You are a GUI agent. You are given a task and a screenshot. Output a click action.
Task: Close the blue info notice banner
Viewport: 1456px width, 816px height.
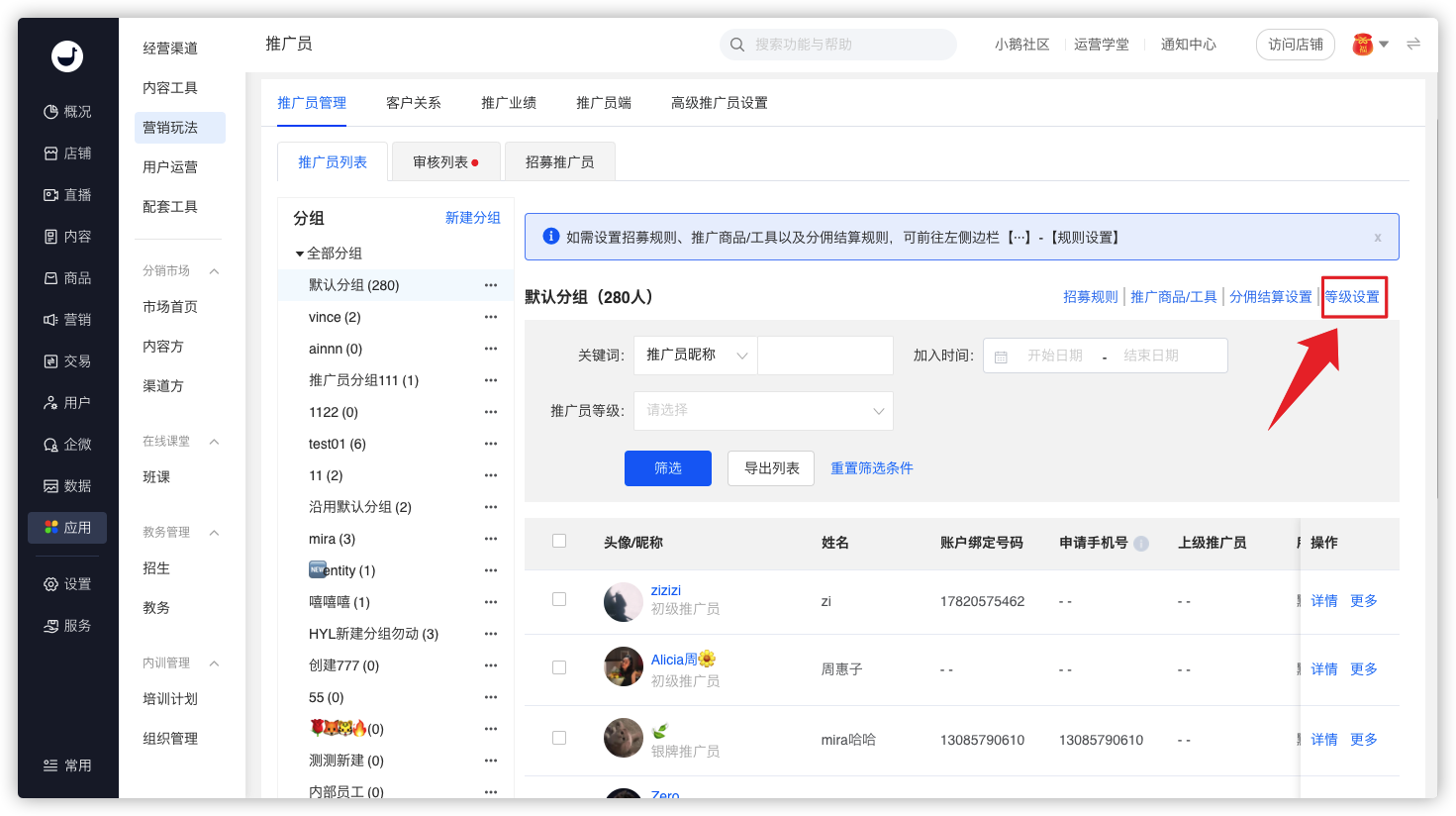(x=1378, y=238)
